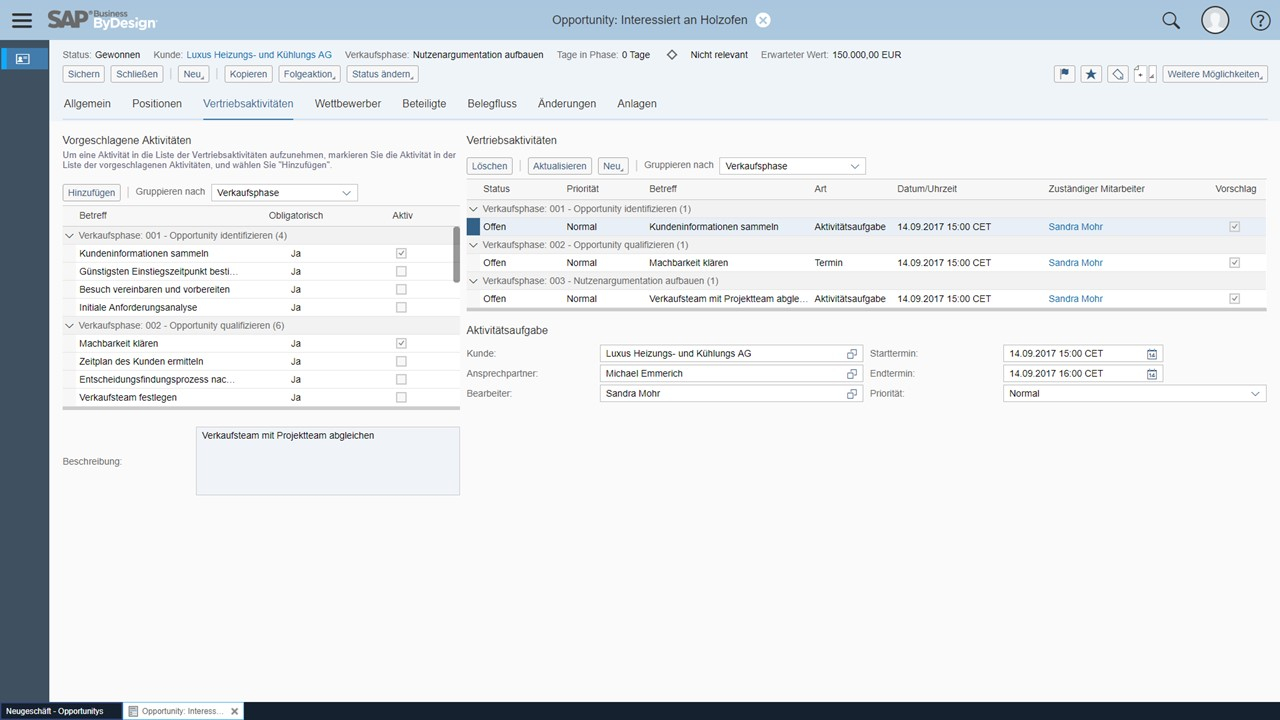Open calendar picker for Starttermin

[x=1152, y=354]
